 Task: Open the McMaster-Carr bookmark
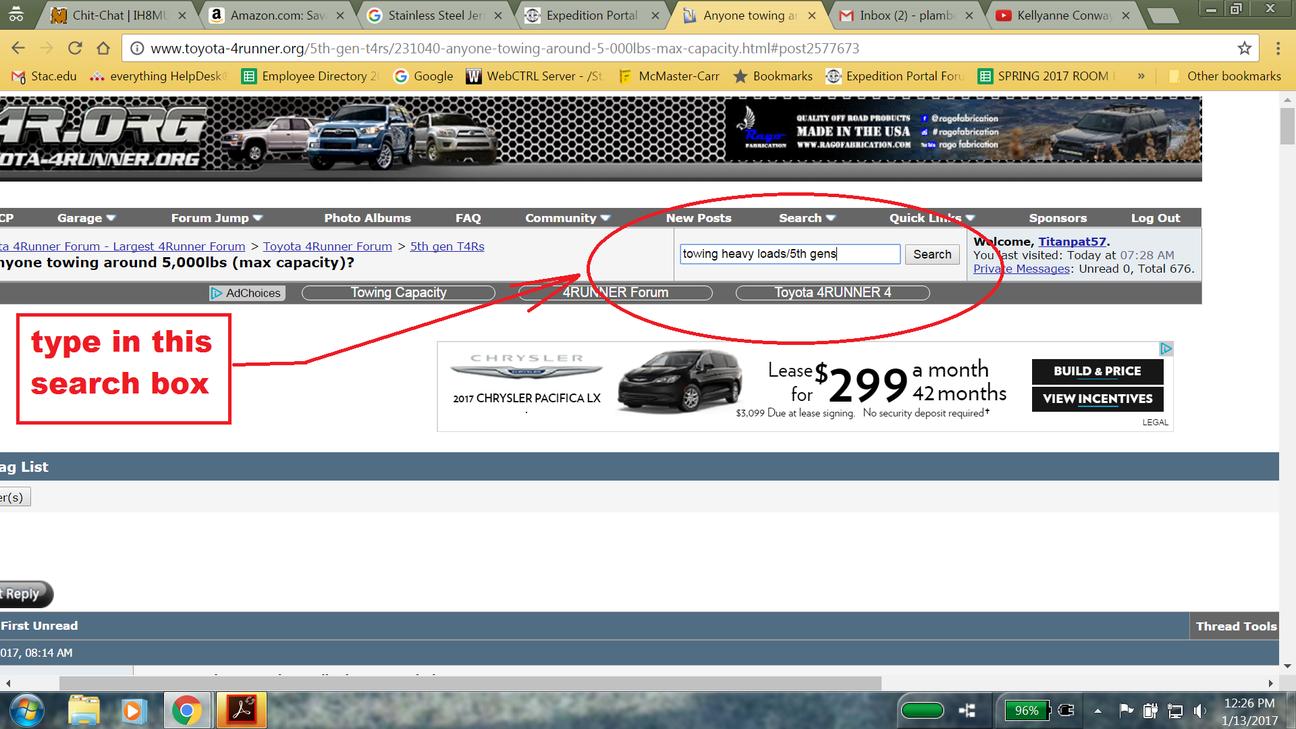click(669, 76)
